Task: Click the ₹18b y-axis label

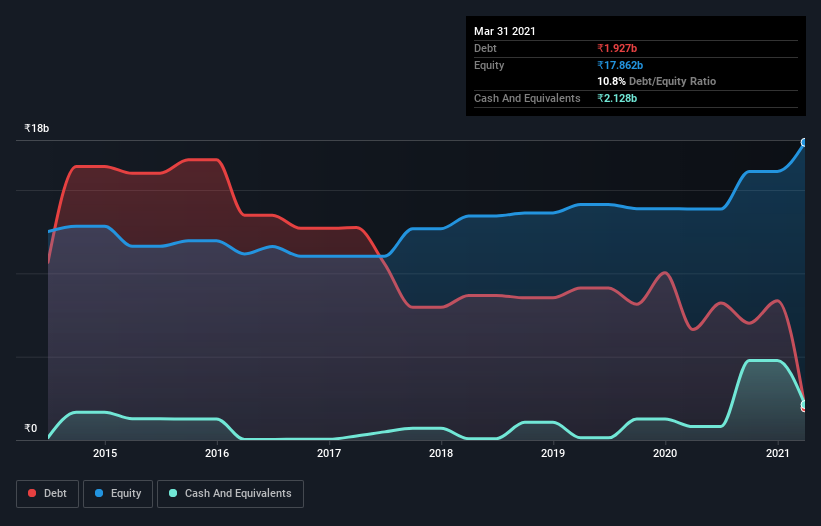Action: [x=37, y=128]
